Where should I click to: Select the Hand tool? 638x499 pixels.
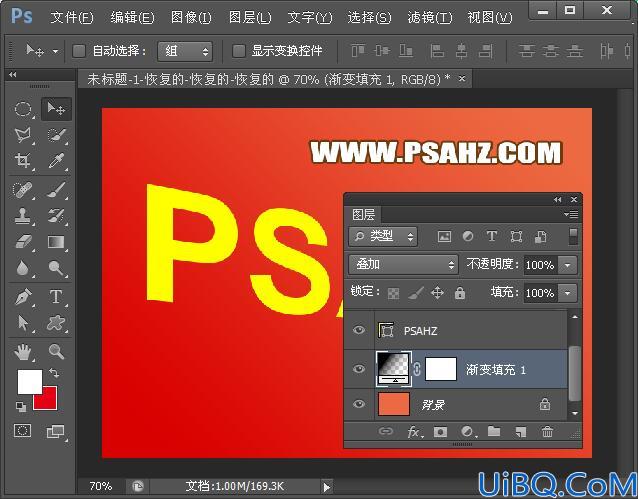pyautogui.click(x=23, y=352)
